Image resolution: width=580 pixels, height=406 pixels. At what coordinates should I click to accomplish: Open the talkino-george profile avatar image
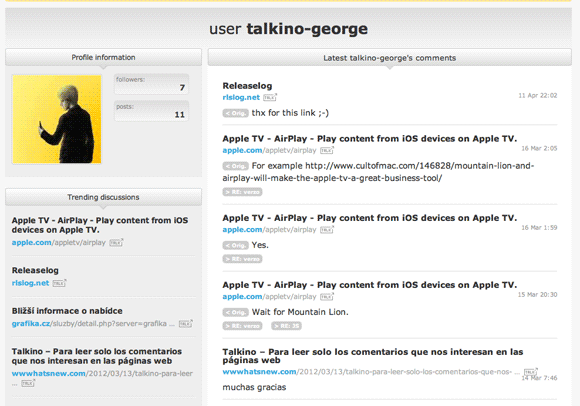[57, 119]
